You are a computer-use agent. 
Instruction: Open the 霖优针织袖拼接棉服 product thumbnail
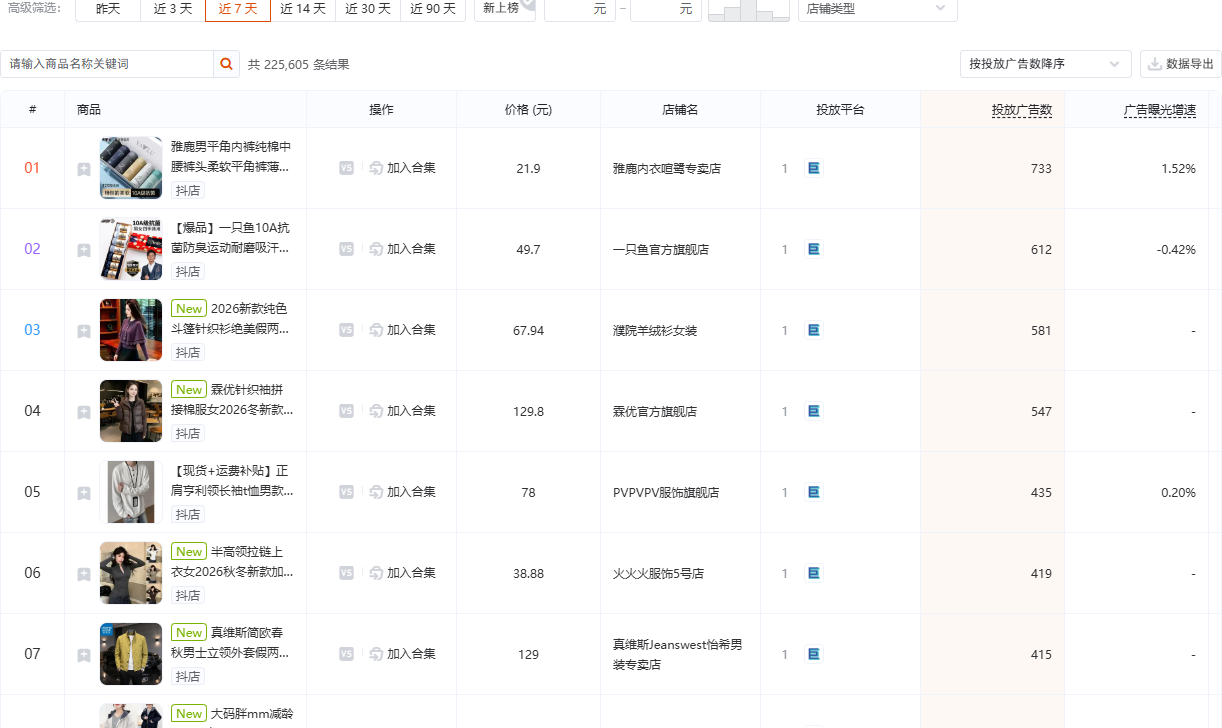coord(131,411)
